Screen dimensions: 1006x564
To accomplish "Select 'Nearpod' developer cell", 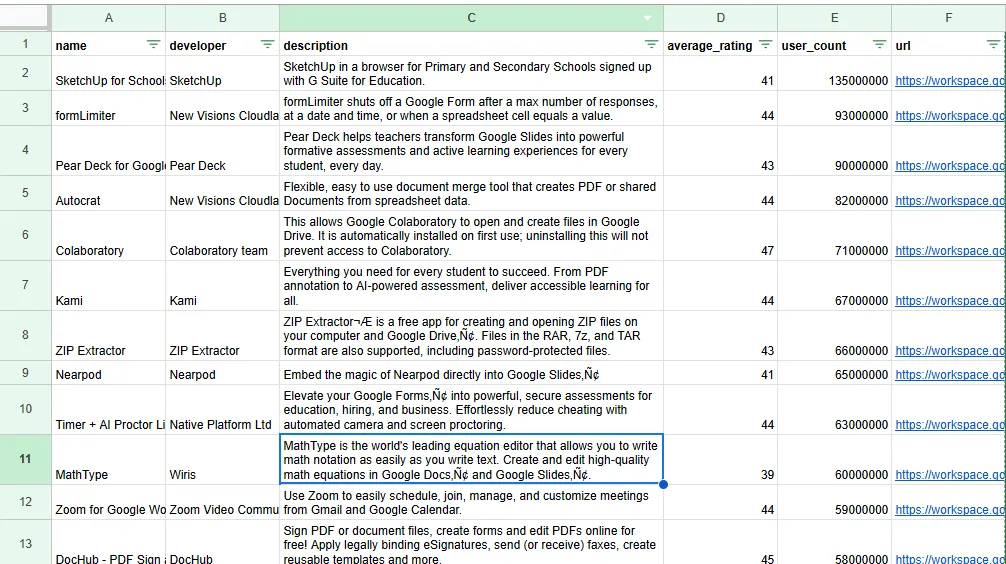I will 223,373.
